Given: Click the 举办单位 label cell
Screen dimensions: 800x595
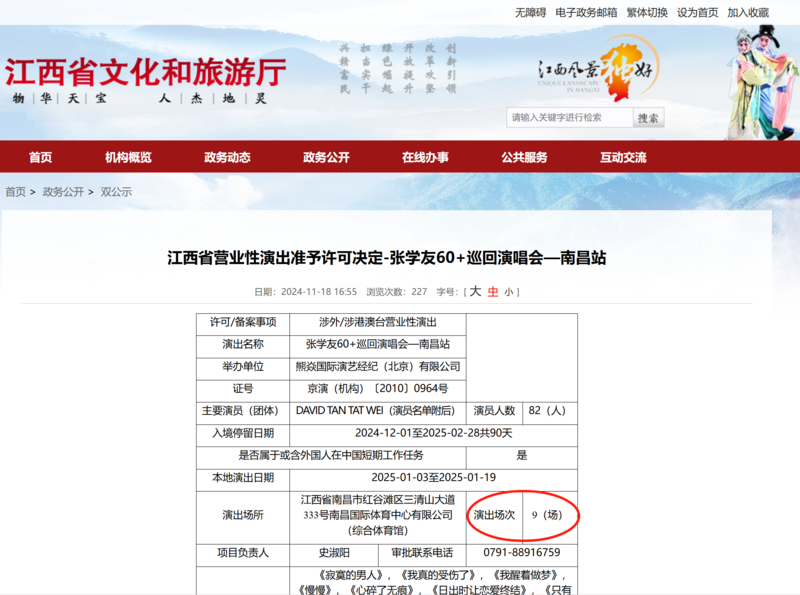Looking at the screenshot, I should (x=243, y=367).
